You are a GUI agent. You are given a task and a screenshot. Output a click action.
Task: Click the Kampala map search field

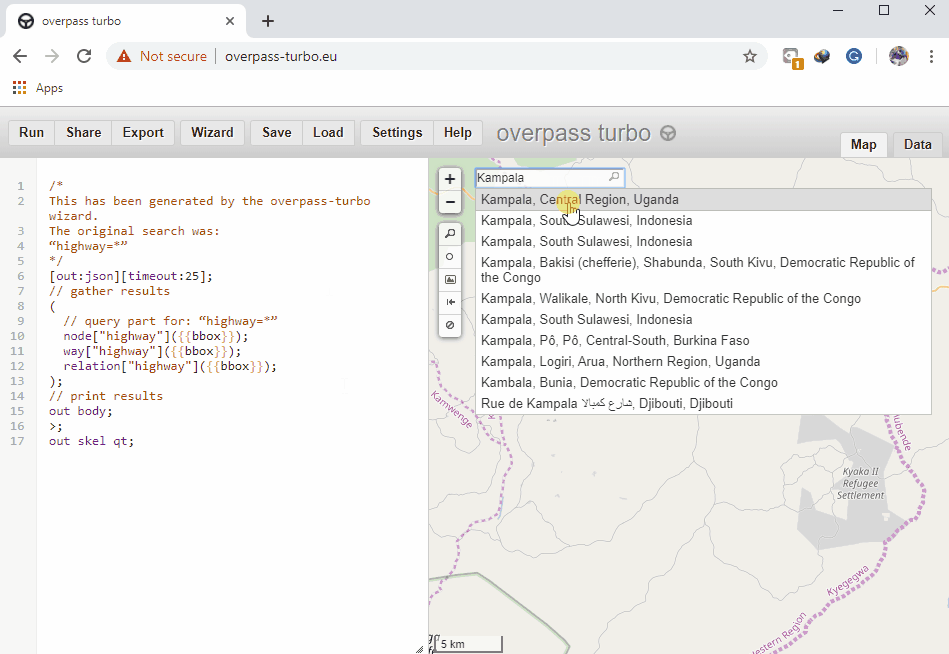pyautogui.click(x=540, y=178)
